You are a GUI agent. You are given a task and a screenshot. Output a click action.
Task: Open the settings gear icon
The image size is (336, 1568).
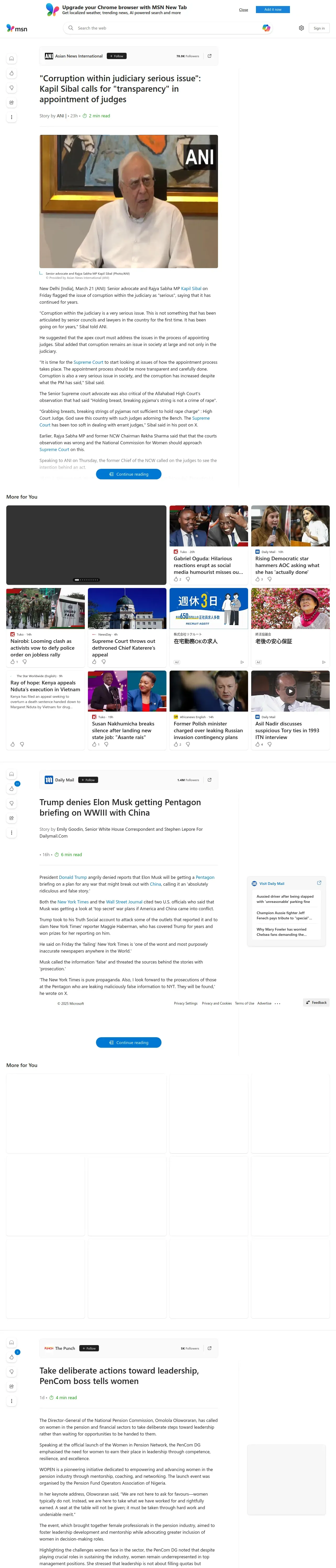point(301,28)
